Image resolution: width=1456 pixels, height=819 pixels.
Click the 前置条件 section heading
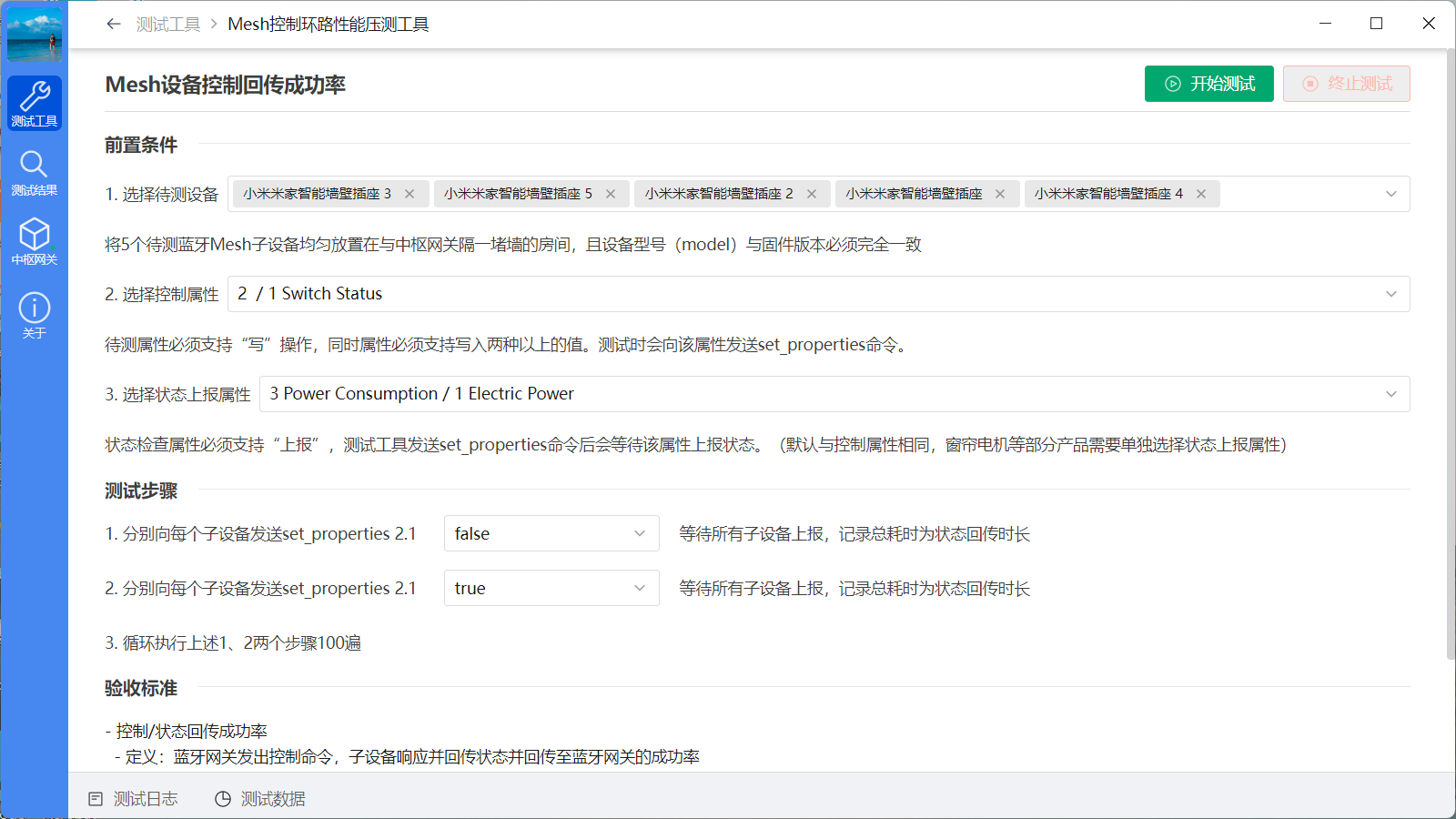point(141,145)
